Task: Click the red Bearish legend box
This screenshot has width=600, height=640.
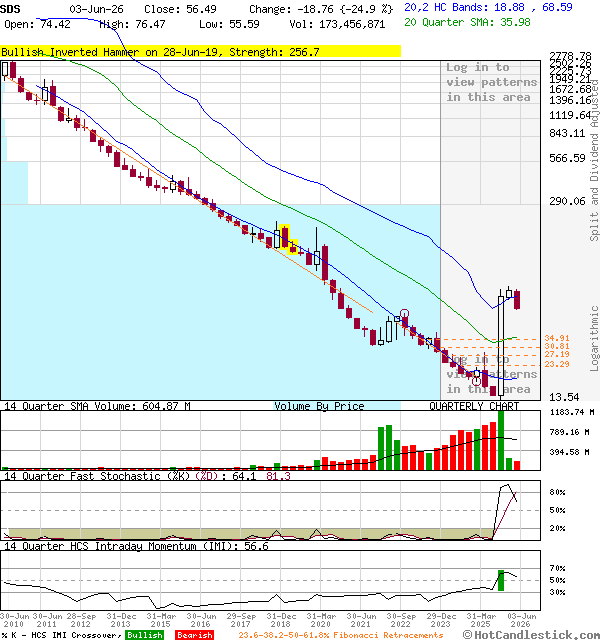Action: 195,635
